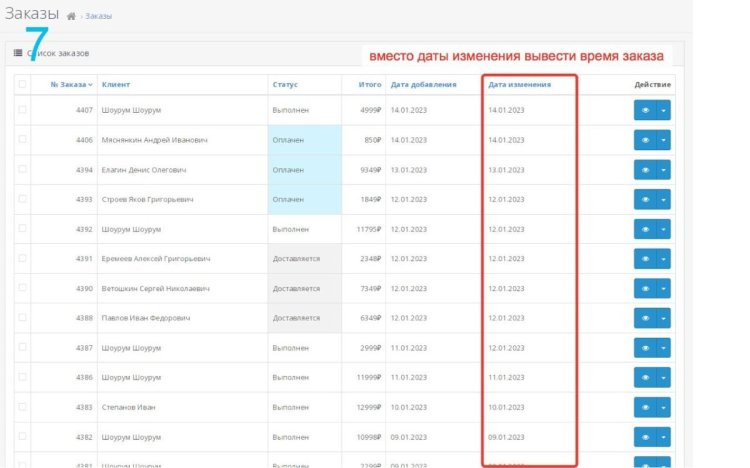View order 4387 via eye icon

tap(645, 348)
